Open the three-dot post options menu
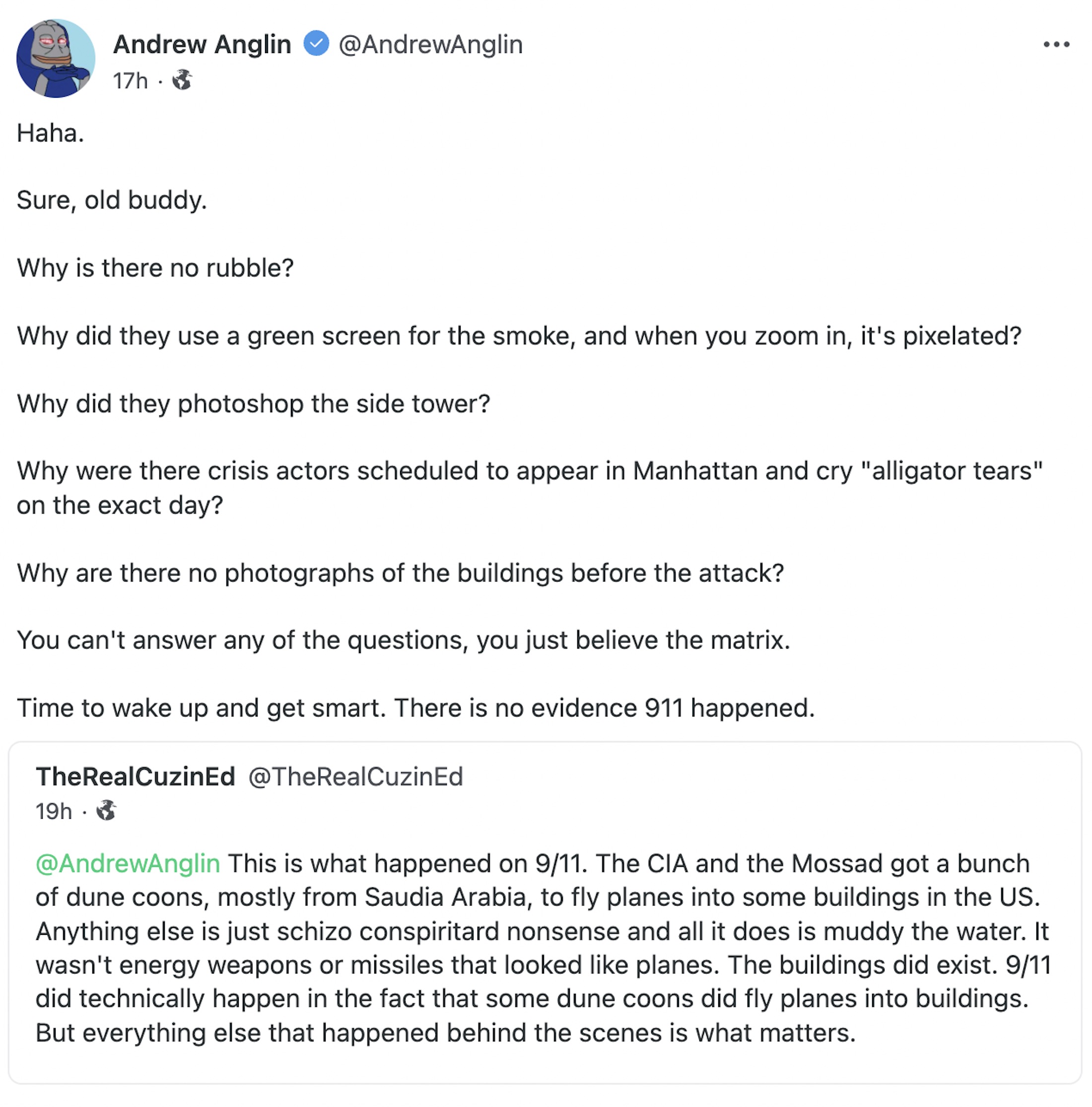This screenshot has height=1107, width=1092. pyautogui.click(x=1056, y=45)
